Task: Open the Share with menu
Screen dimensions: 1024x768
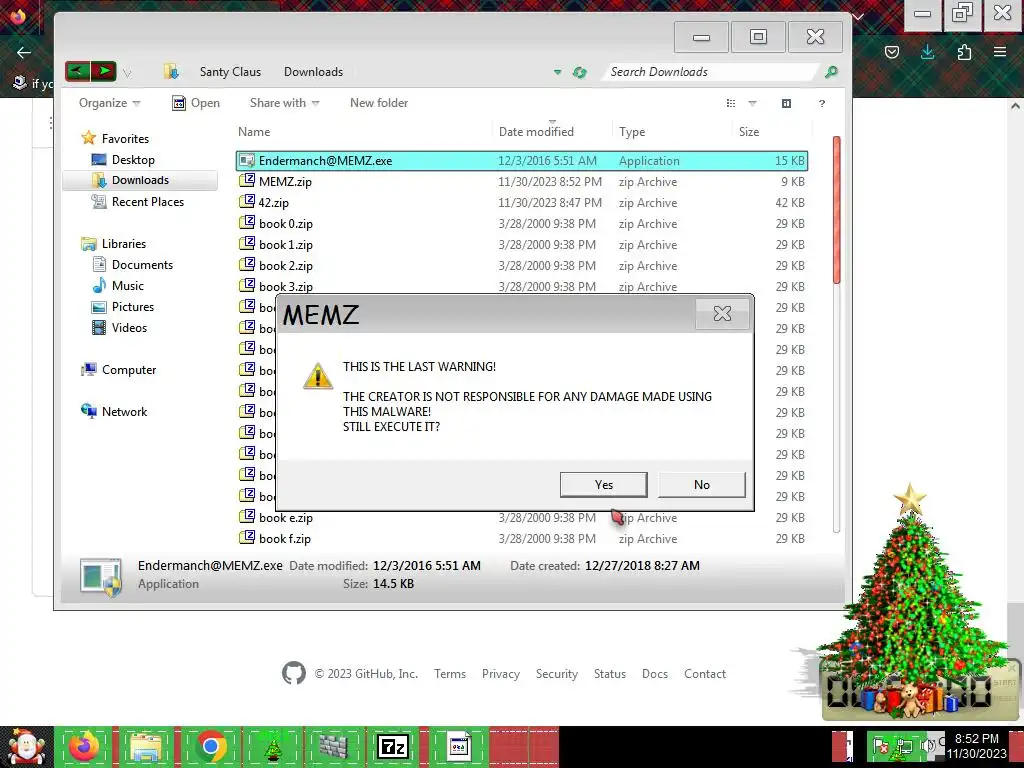Action: (x=284, y=103)
